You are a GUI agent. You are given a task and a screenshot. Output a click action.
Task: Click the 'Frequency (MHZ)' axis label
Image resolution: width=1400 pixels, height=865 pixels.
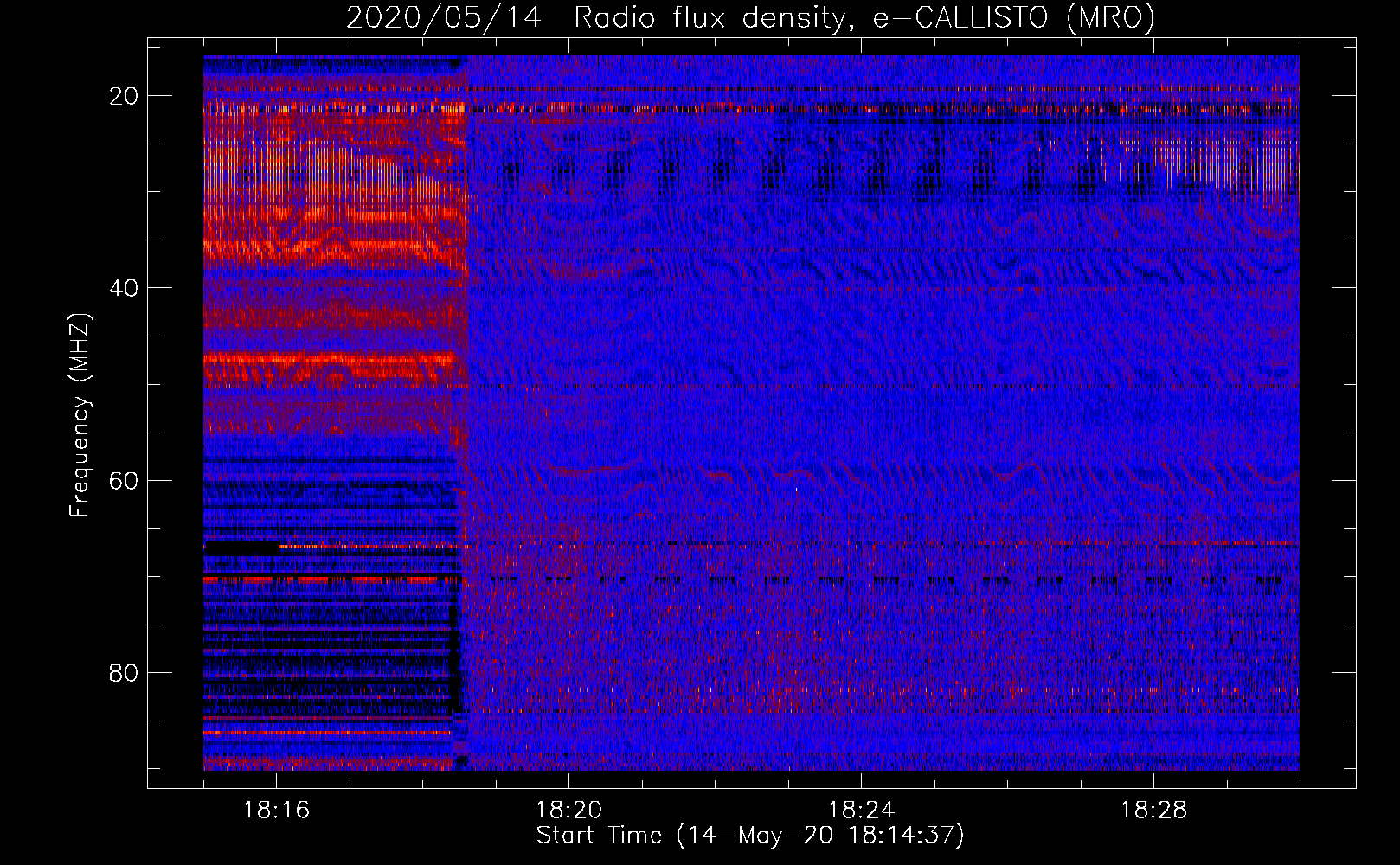tap(80, 415)
